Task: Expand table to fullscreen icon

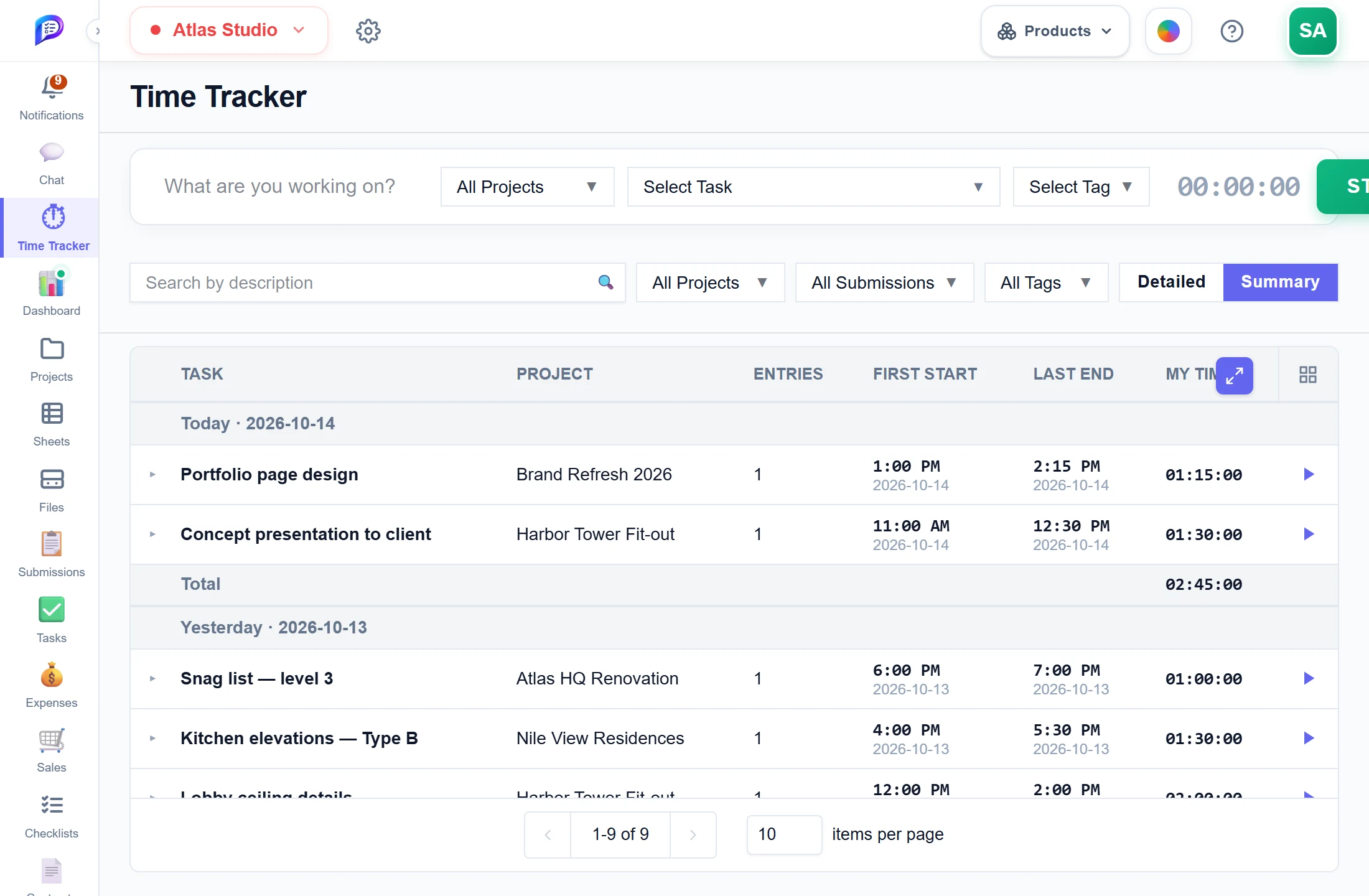Action: (x=1235, y=375)
